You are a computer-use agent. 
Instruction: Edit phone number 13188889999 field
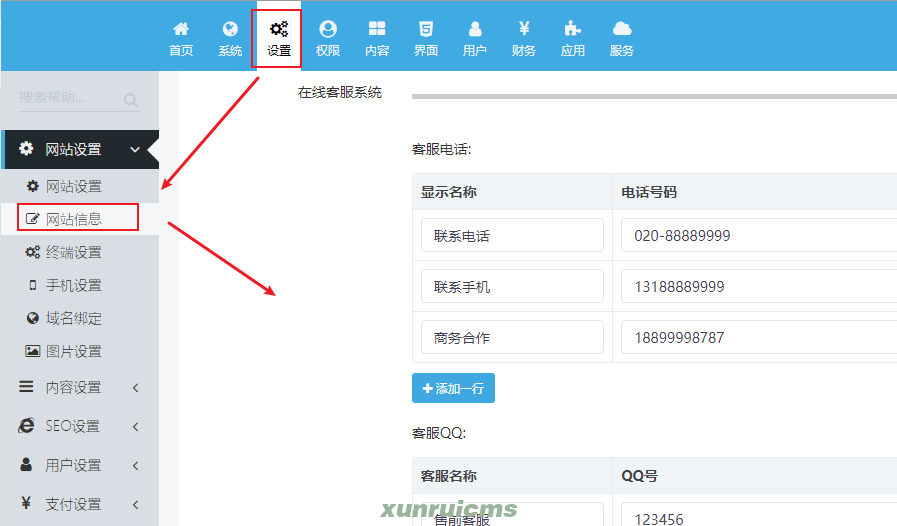point(759,286)
